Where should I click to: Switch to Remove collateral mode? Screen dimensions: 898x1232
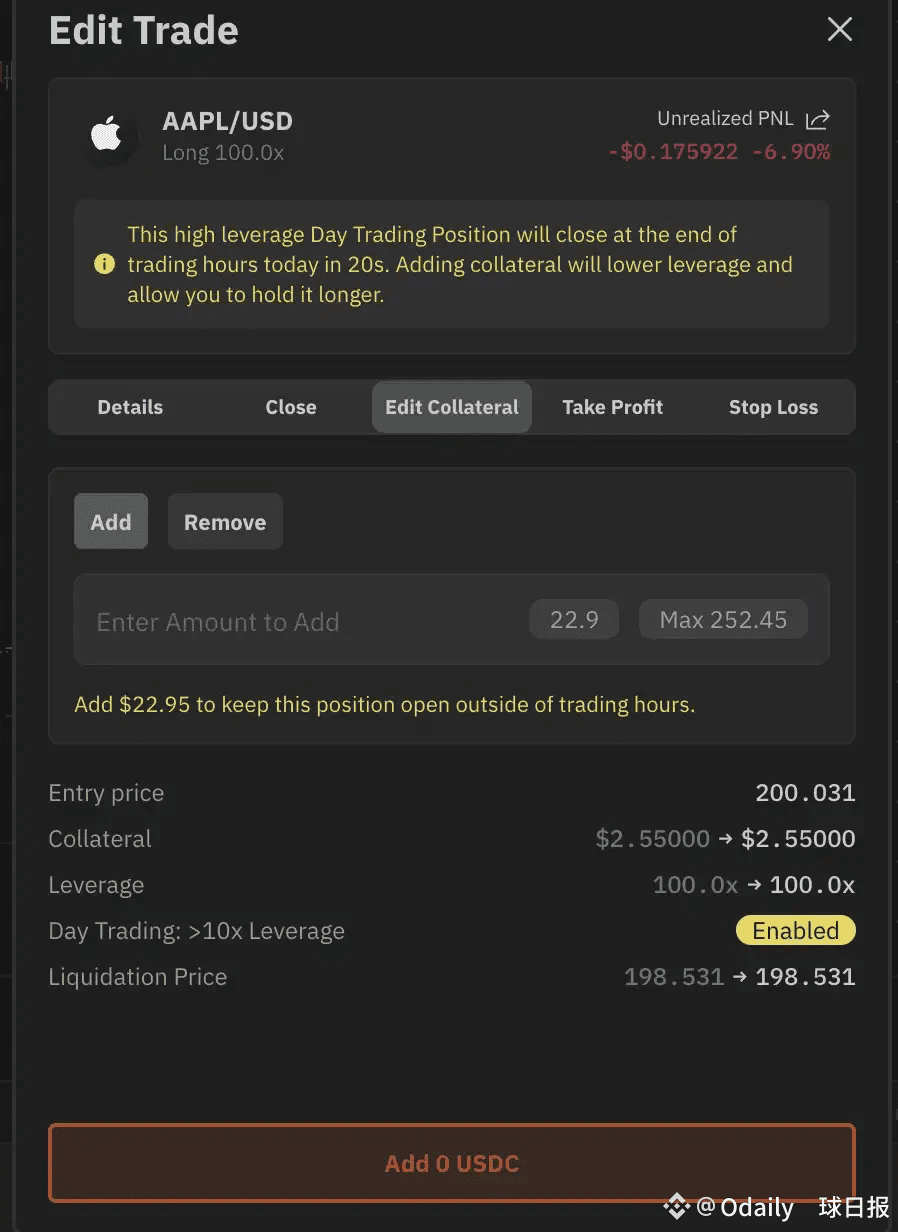point(225,522)
